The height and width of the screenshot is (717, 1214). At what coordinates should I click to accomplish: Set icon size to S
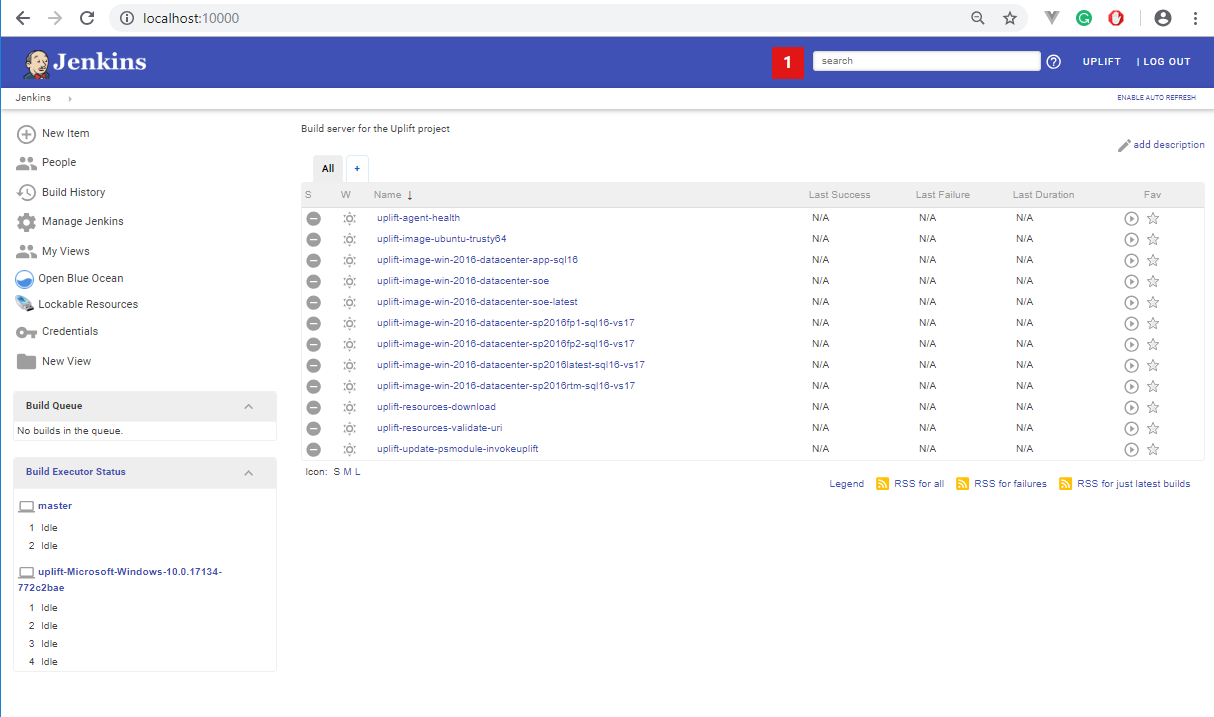pos(337,472)
